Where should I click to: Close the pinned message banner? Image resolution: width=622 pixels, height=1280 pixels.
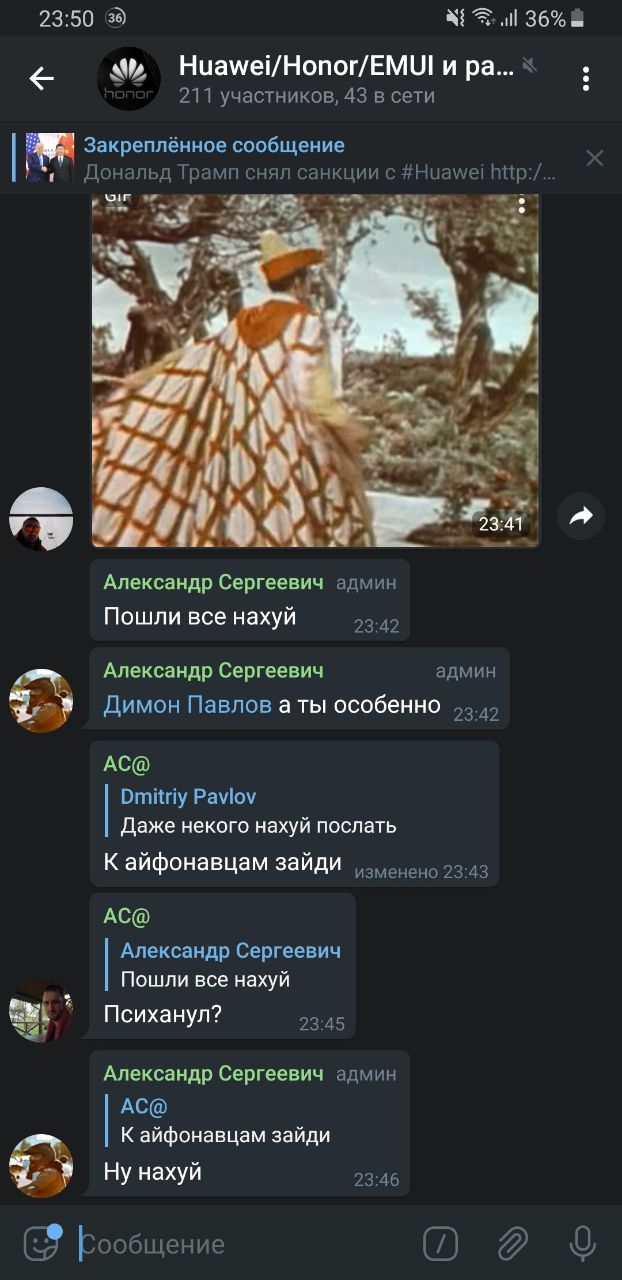tap(595, 158)
